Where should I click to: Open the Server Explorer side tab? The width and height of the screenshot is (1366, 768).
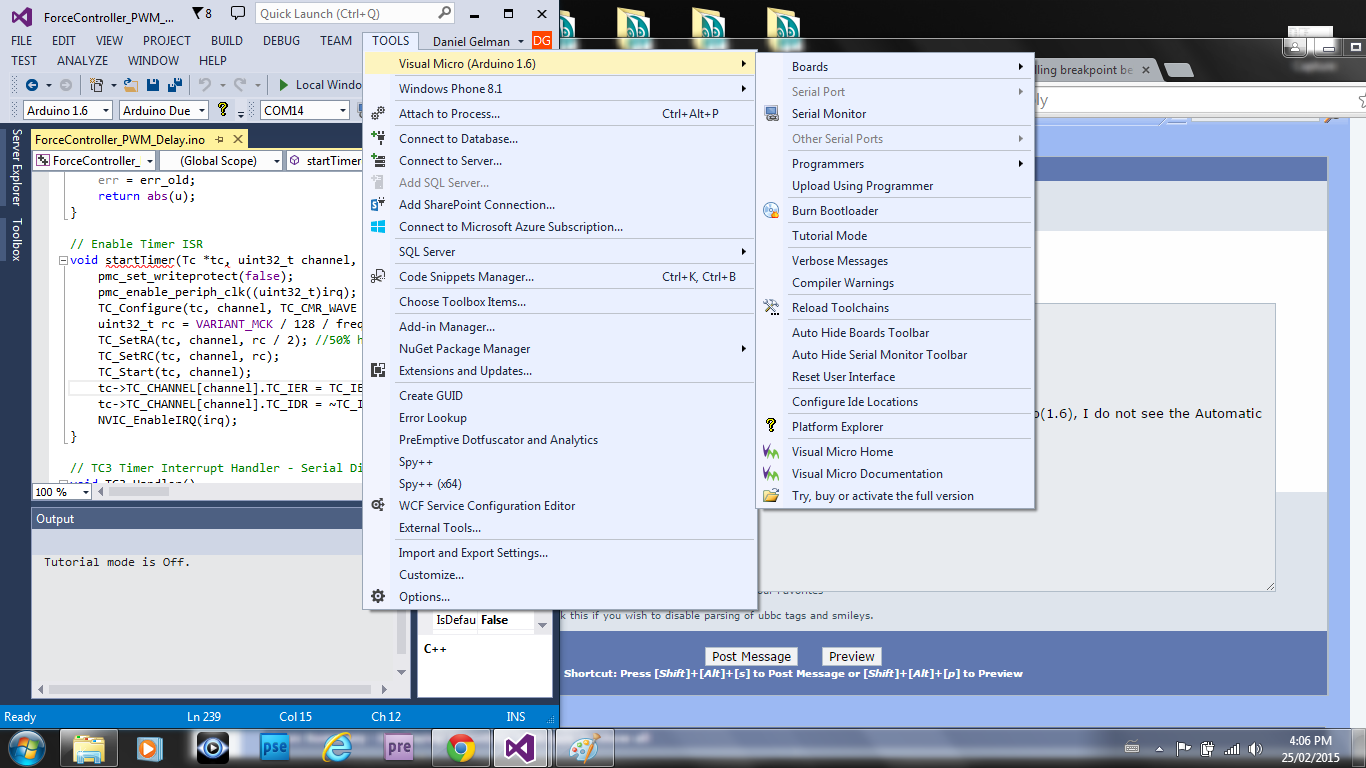[x=15, y=168]
